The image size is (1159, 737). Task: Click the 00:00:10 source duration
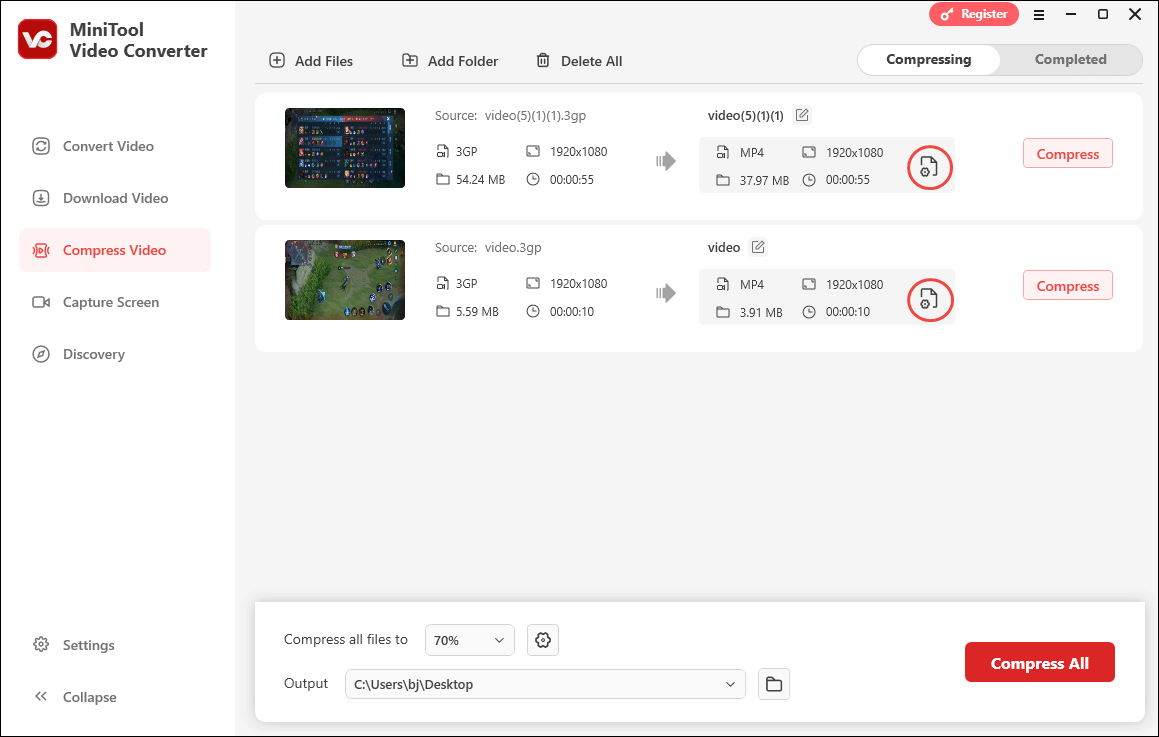click(571, 312)
